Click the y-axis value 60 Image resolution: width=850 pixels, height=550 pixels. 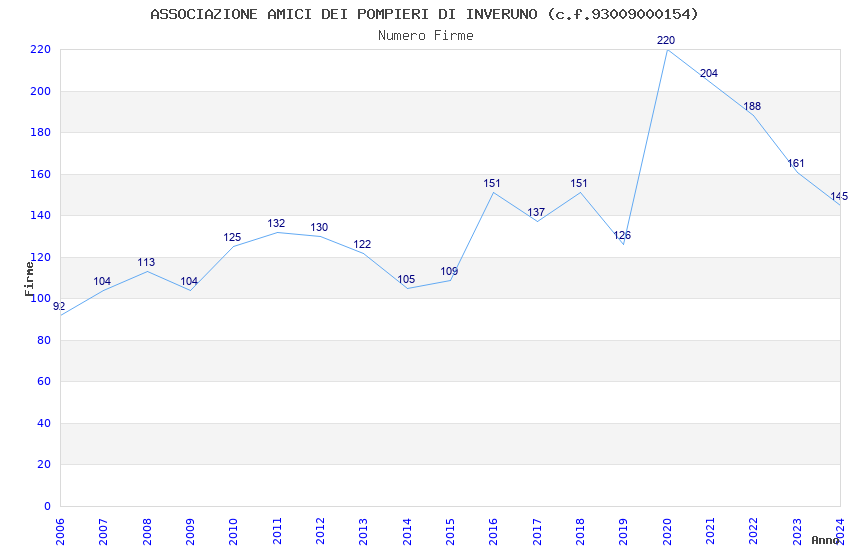coord(44,381)
